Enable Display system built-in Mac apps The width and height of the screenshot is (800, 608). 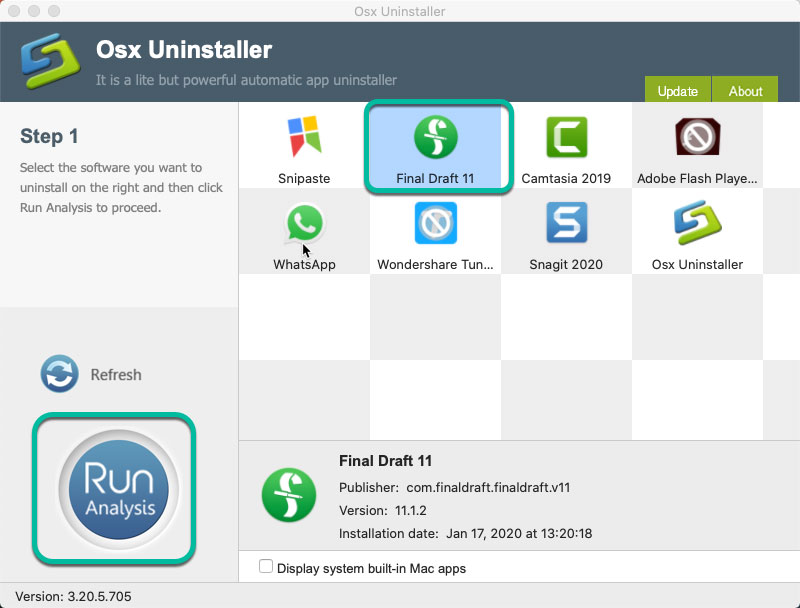[x=266, y=565]
